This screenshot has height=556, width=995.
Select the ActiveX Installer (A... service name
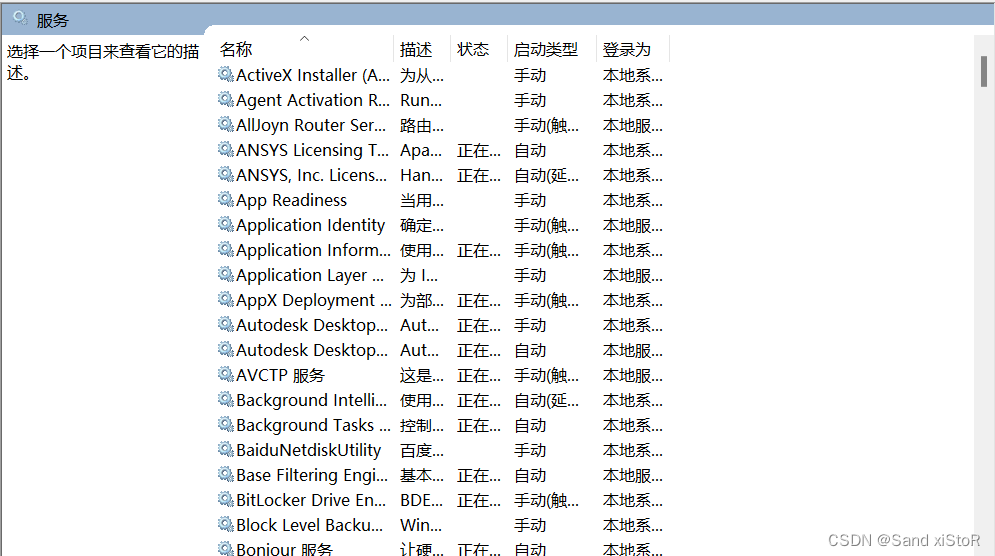pos(313,76)
